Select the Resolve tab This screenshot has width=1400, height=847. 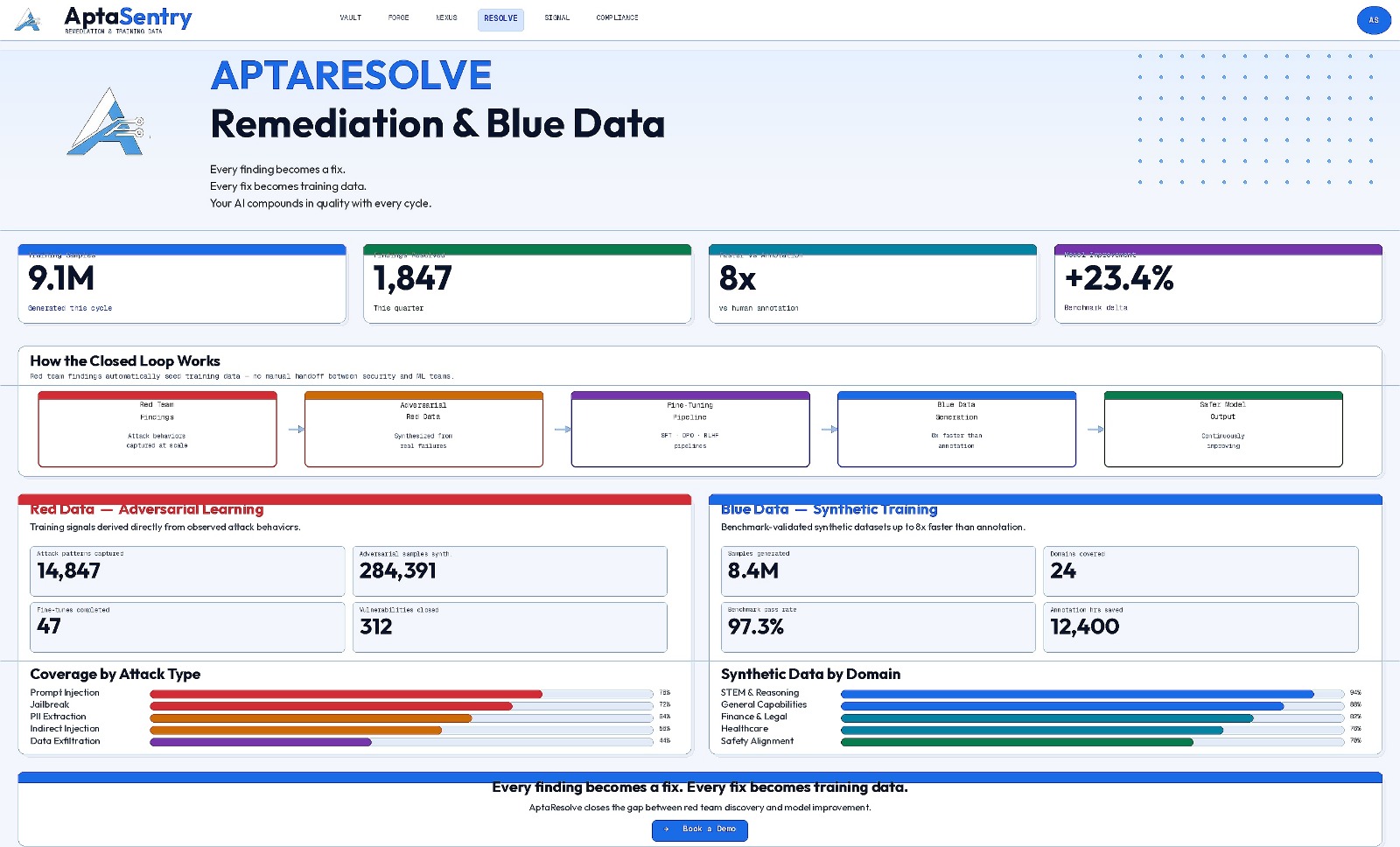[x=500, y=19]
